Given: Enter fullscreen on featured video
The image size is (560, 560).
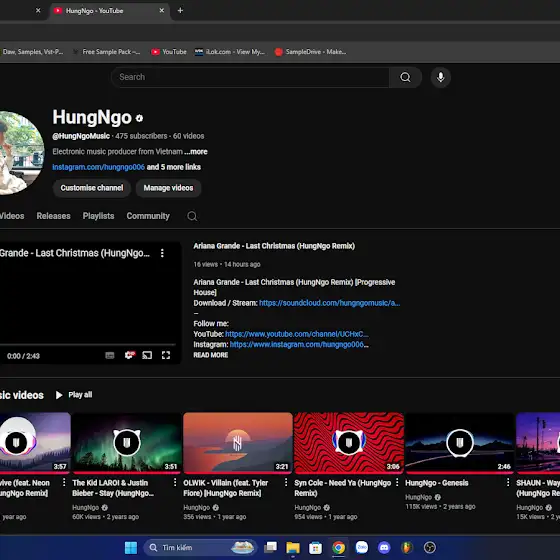Looking at the screenshot, I should coord(166,355).
